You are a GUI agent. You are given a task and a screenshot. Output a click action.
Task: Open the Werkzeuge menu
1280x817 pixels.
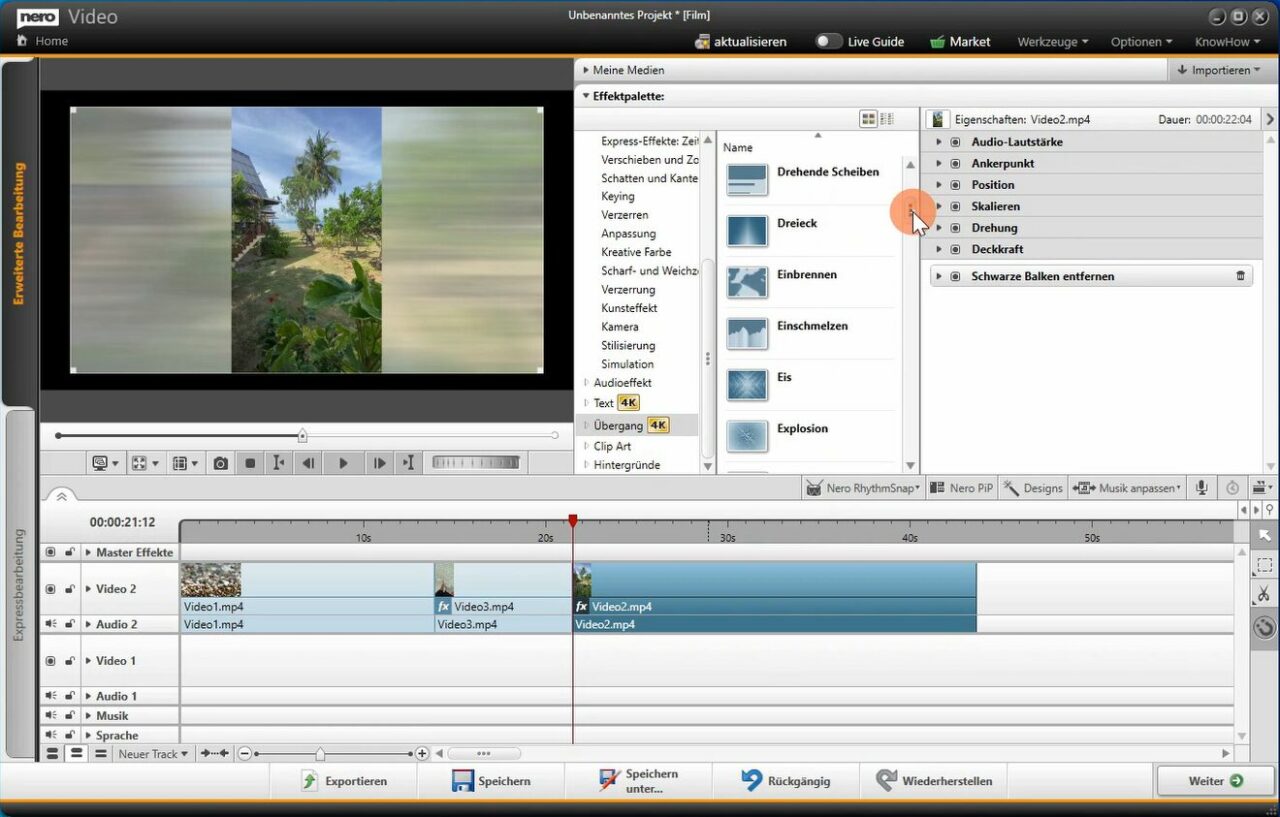pyautogui.click(x=1051, y=42)
